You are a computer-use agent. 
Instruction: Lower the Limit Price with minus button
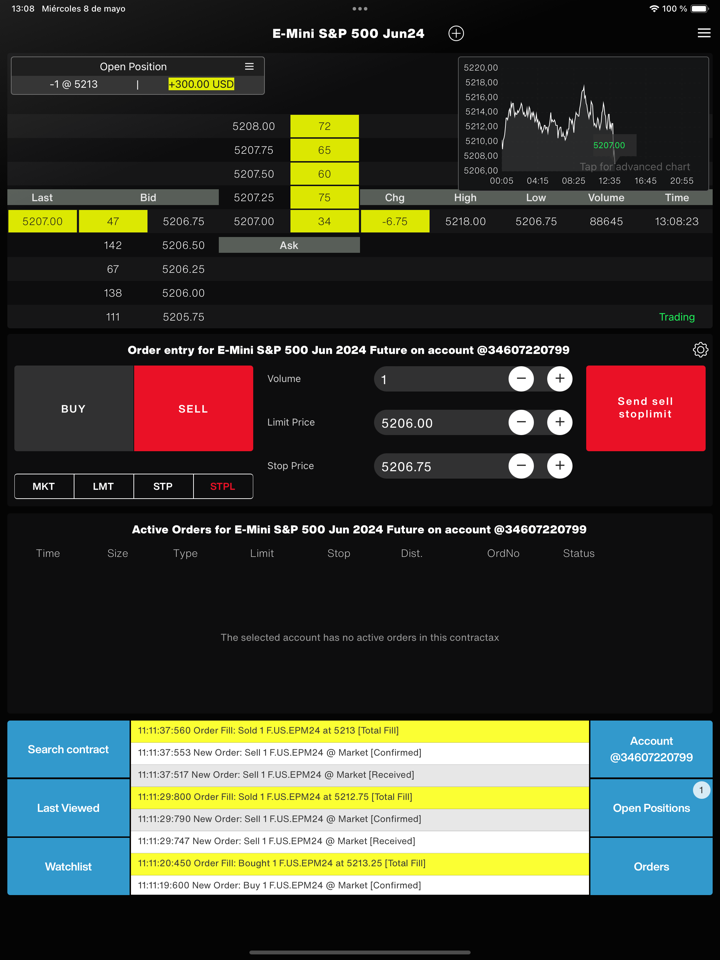pos(521,423)
